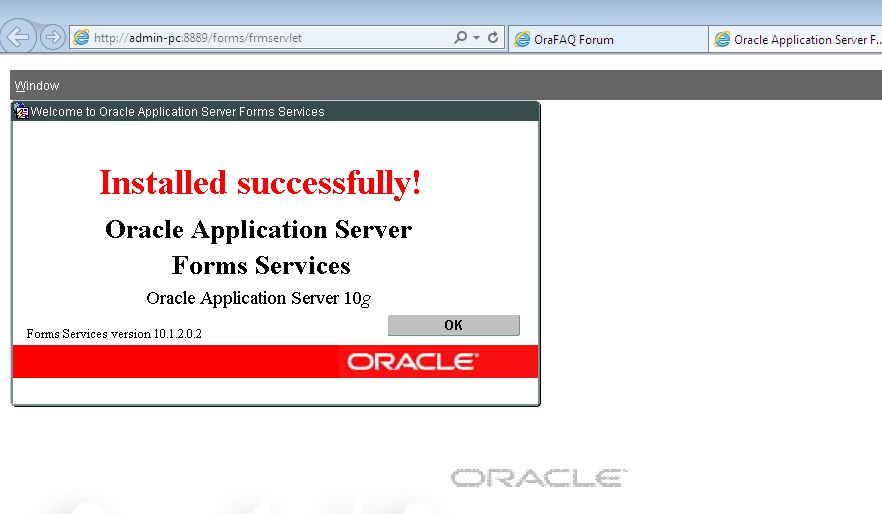Click the browser Back arrow button

pyautogui.click(x=19, y=38)
